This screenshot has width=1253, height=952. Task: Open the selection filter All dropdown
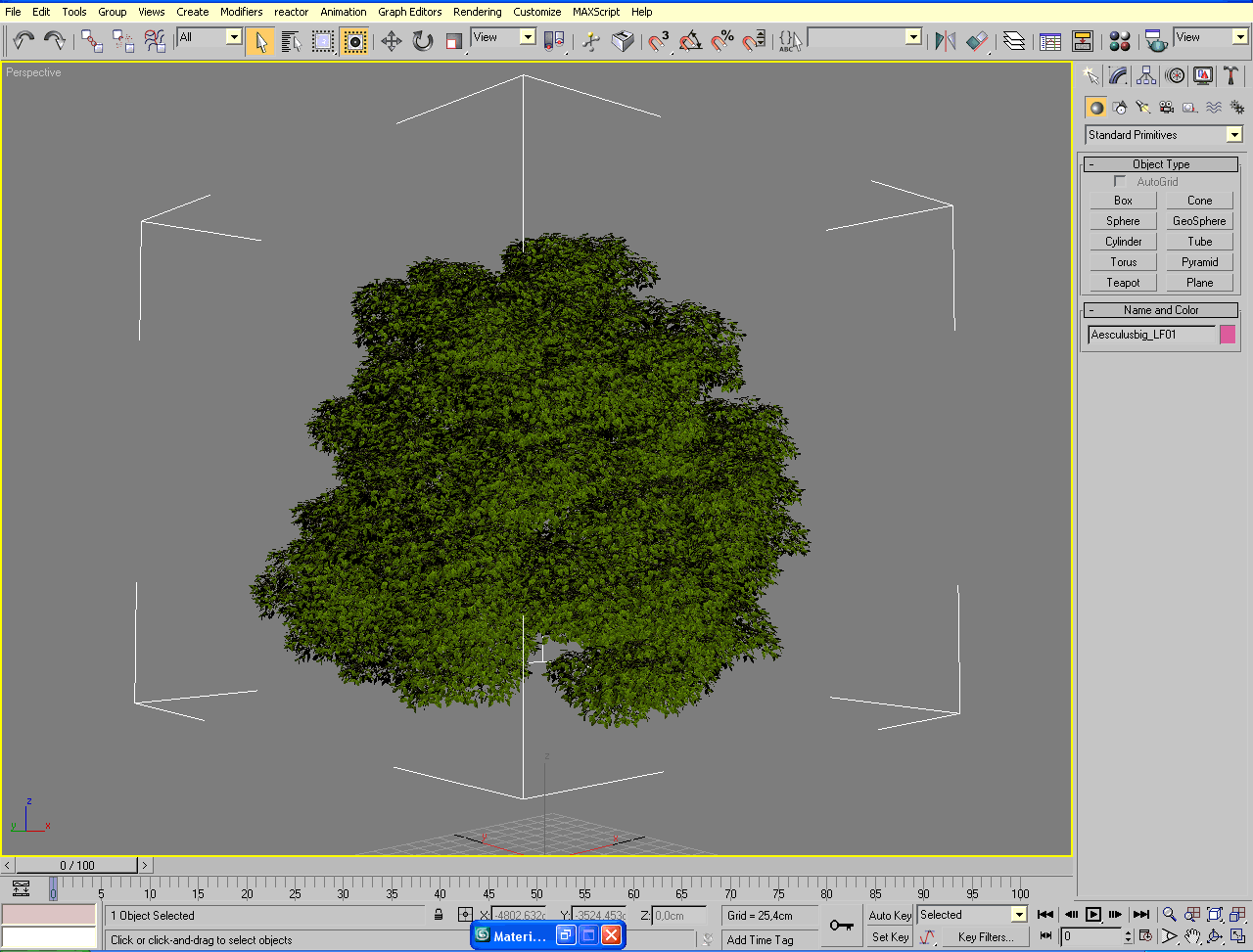234,37
